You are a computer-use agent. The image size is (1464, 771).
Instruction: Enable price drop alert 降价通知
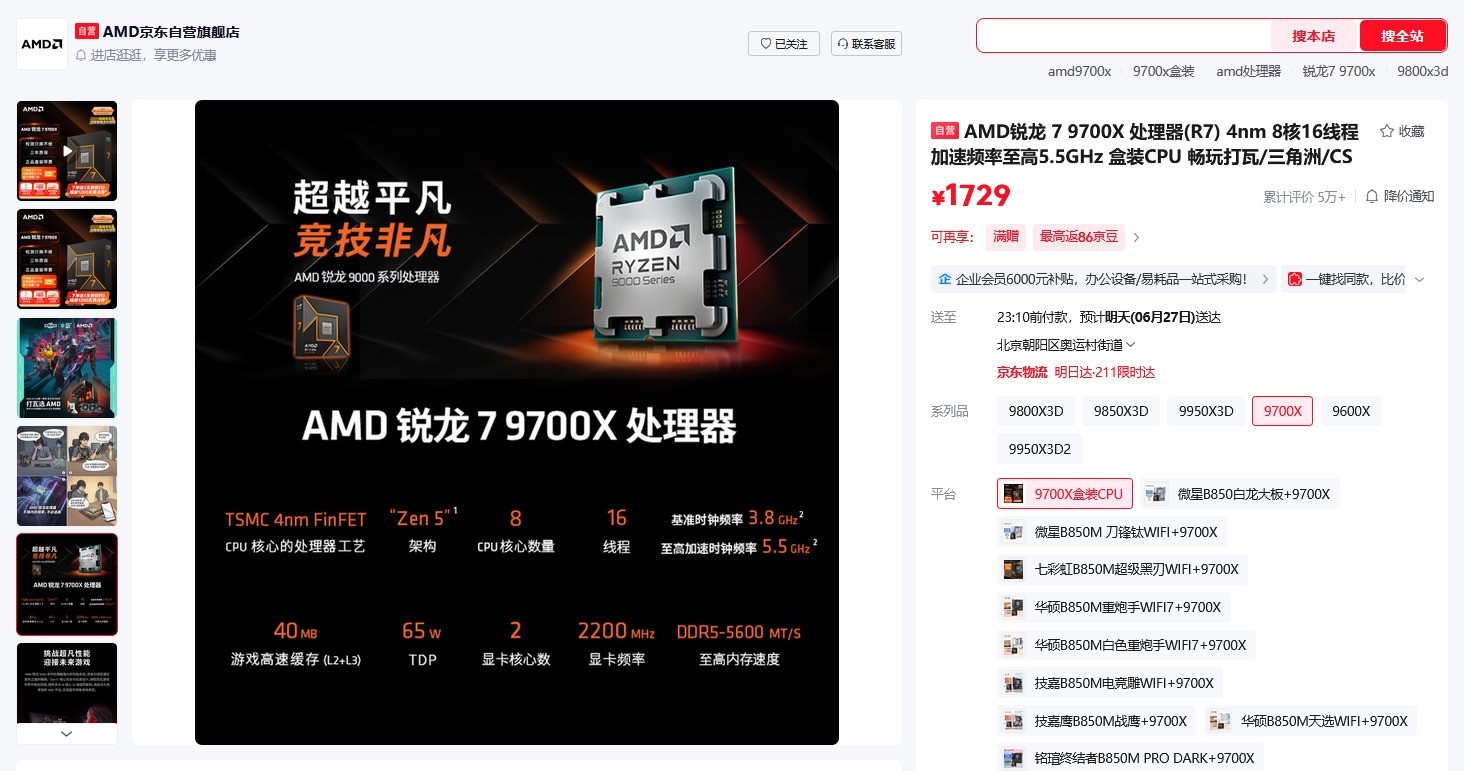pyautogui.click(x=1400, y=196)
